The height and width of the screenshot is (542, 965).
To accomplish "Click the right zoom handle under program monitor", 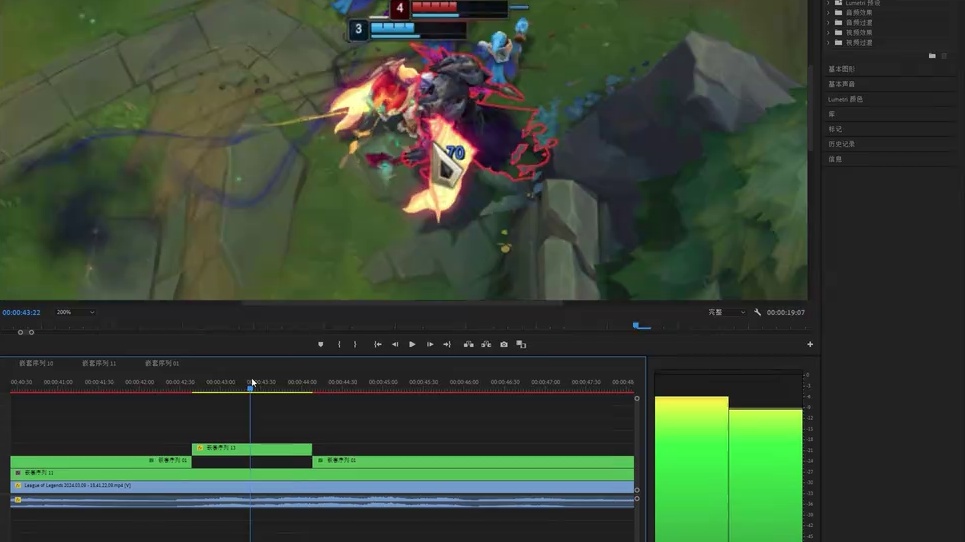I will [31, 332].
